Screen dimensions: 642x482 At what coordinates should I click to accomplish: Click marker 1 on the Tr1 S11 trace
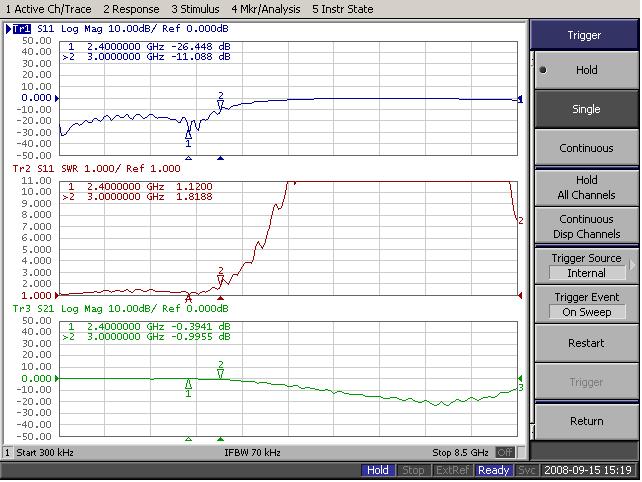point(188,135)
